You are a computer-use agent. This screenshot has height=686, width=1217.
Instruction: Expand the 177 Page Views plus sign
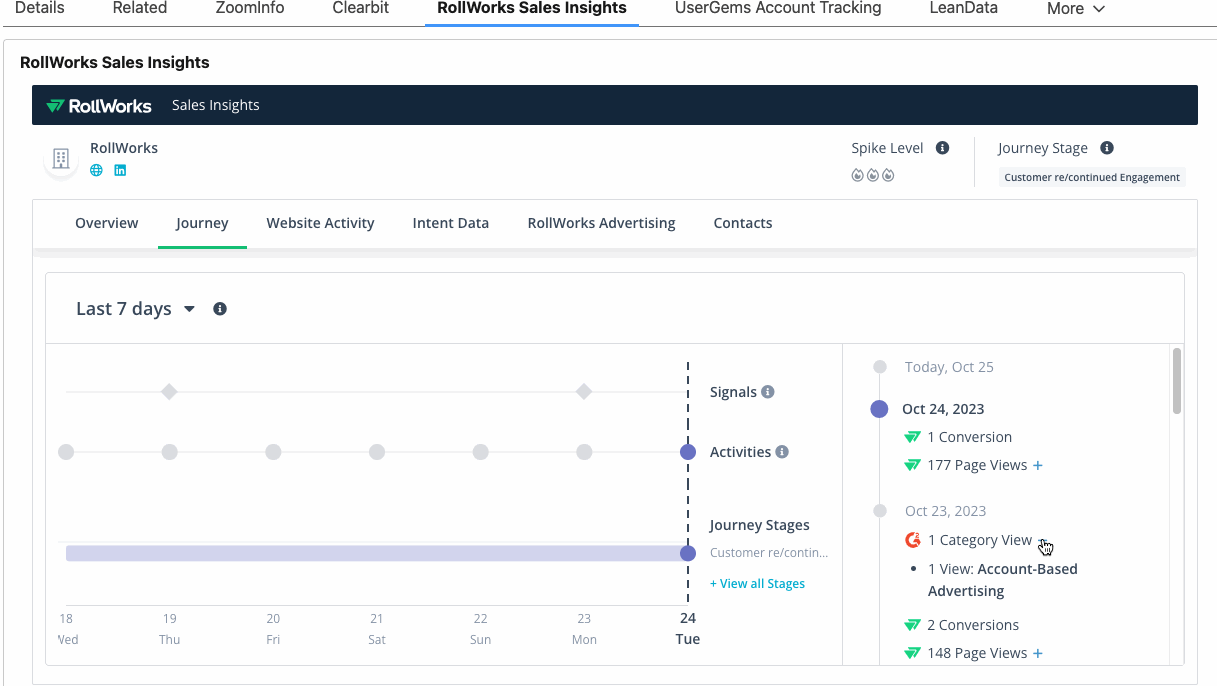pyautogui.click(x=1038, y=466)
